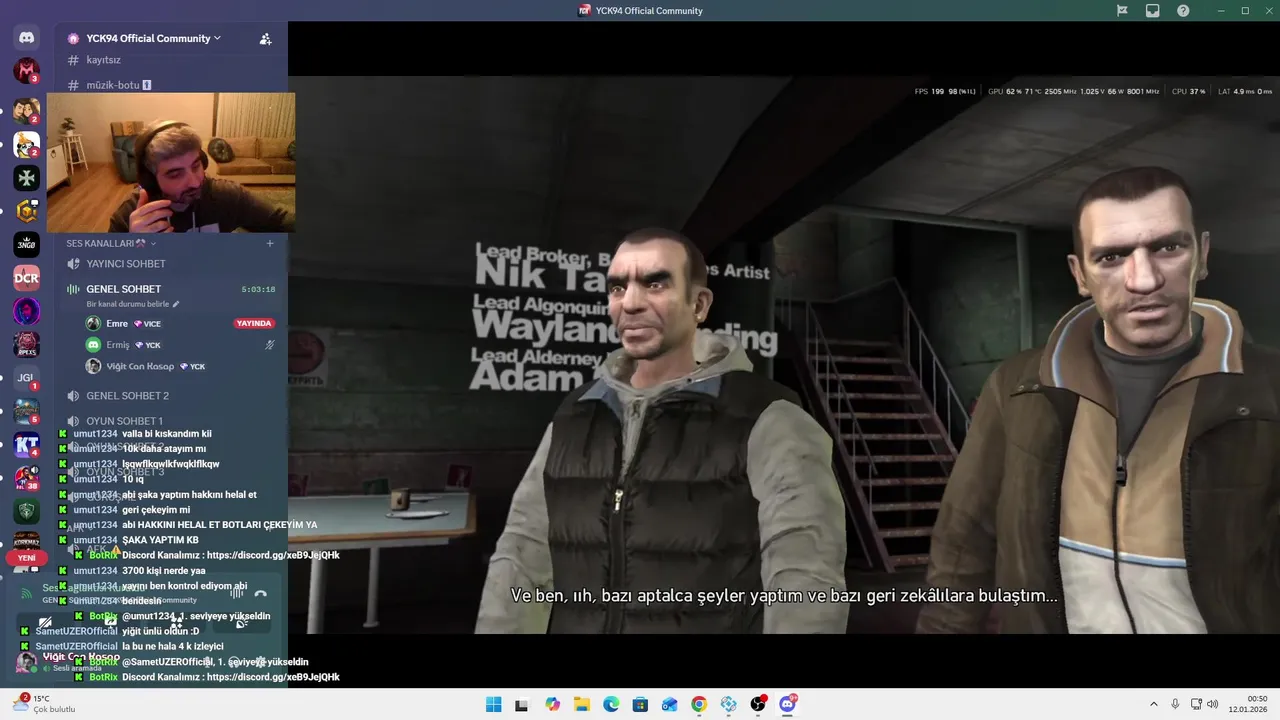This screenshot has width=1280, height=720.
Task: Open Outlook from taskbar
Action: coord(670,704)
